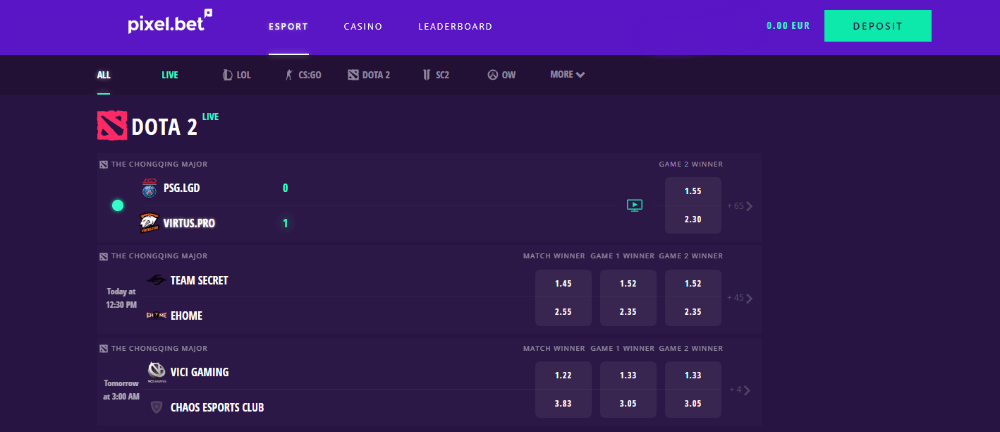Screen dimensions: 1000x432
Task: Open the ESPORT section
Action: pos(288,27)
